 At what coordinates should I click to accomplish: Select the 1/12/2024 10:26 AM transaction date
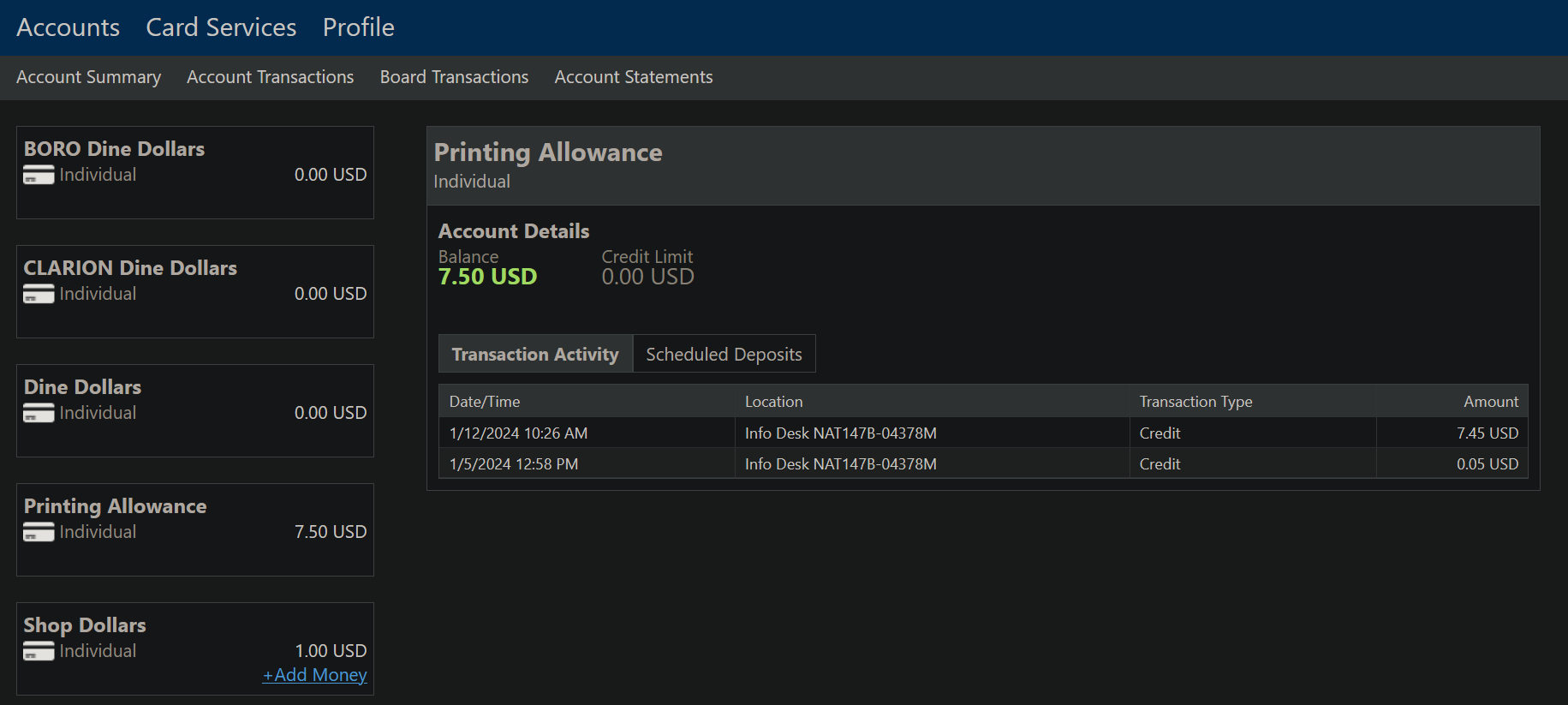pos(519,433)
